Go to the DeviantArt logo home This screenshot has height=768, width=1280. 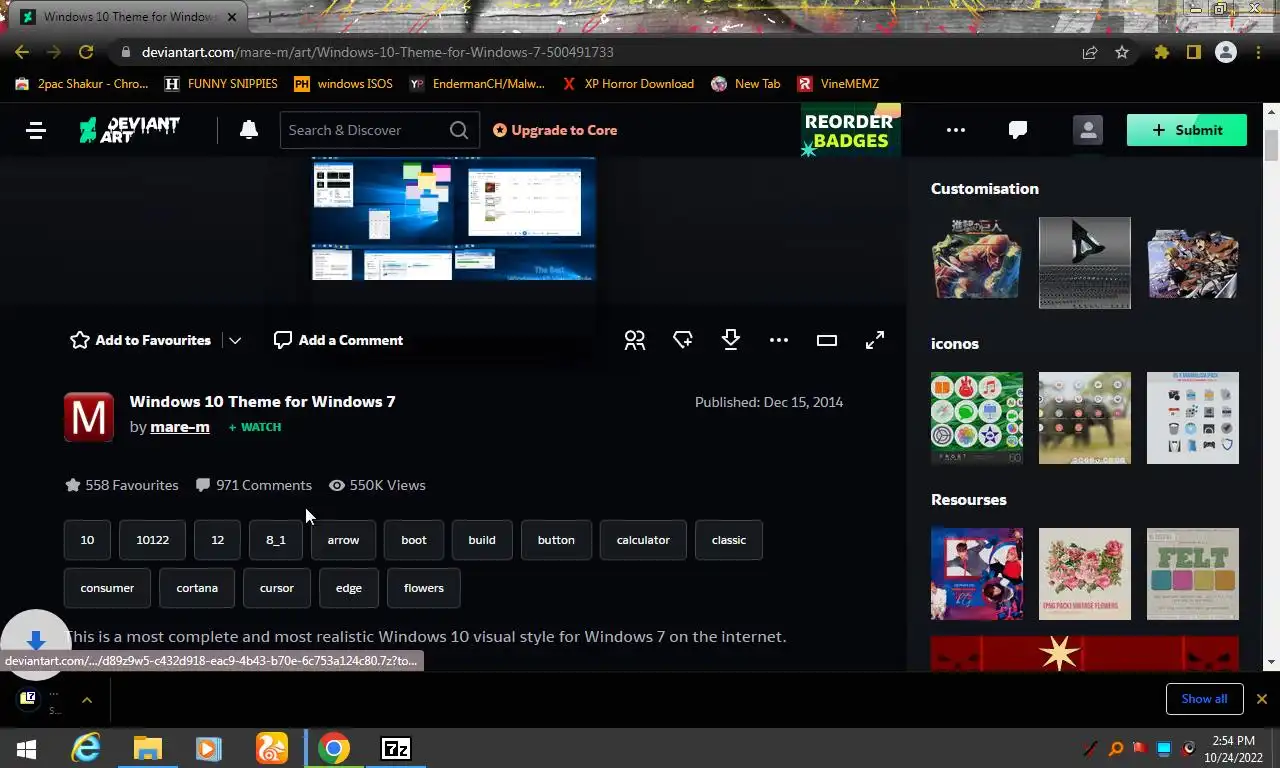pyautogui.click(x=130, y=130)
